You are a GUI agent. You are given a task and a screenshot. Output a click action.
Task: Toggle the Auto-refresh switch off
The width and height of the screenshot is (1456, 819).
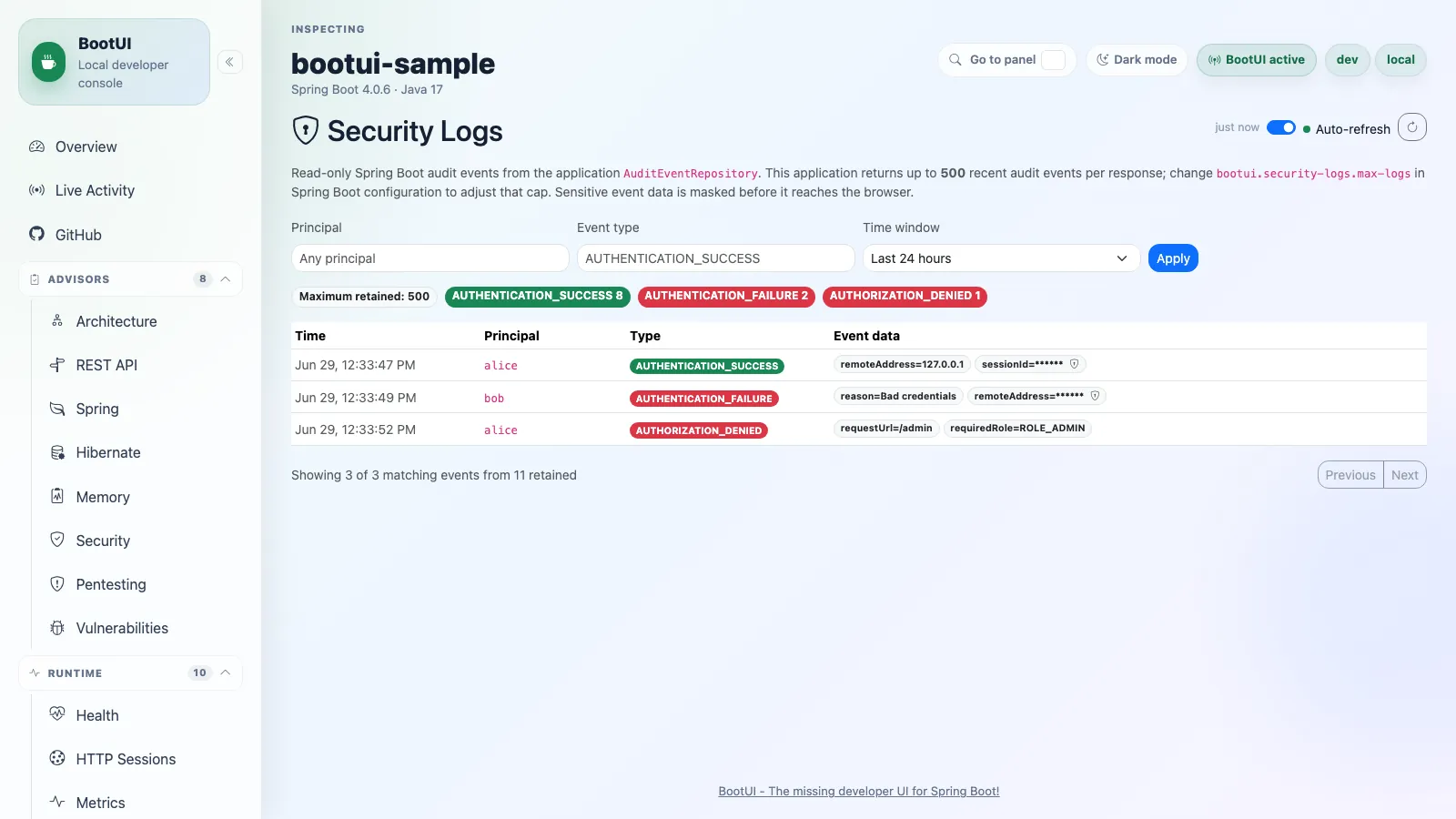[x=1281, y=127]
